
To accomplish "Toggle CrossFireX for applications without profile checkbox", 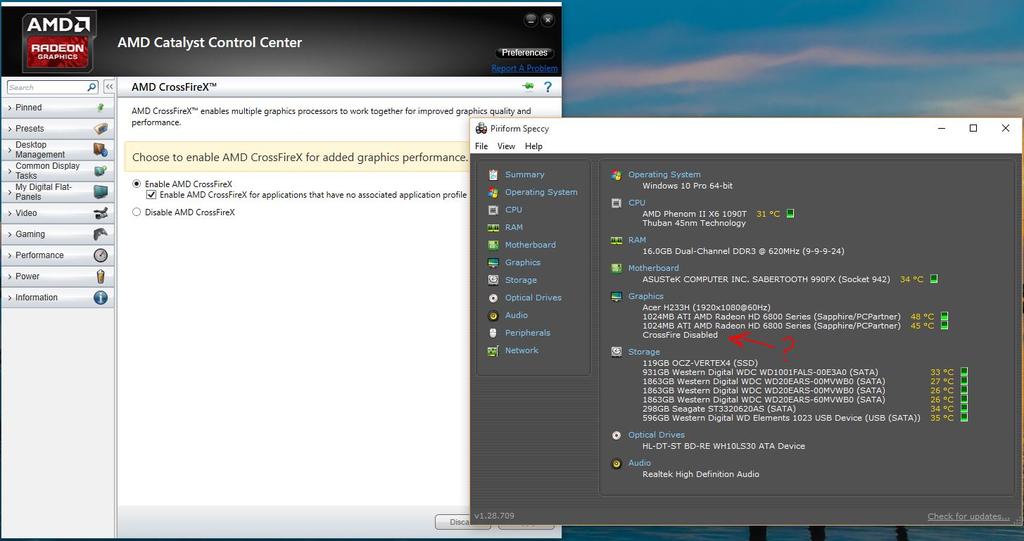I will (x=151, y=195).
